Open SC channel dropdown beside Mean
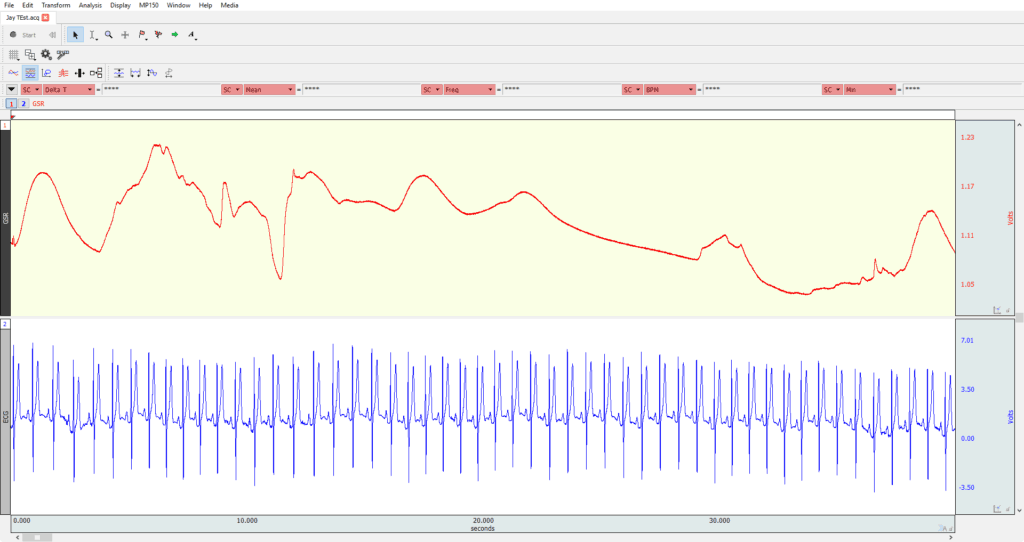Image resolution: width=1024 pixels, height=542 pixels. (x=232, y=89)
